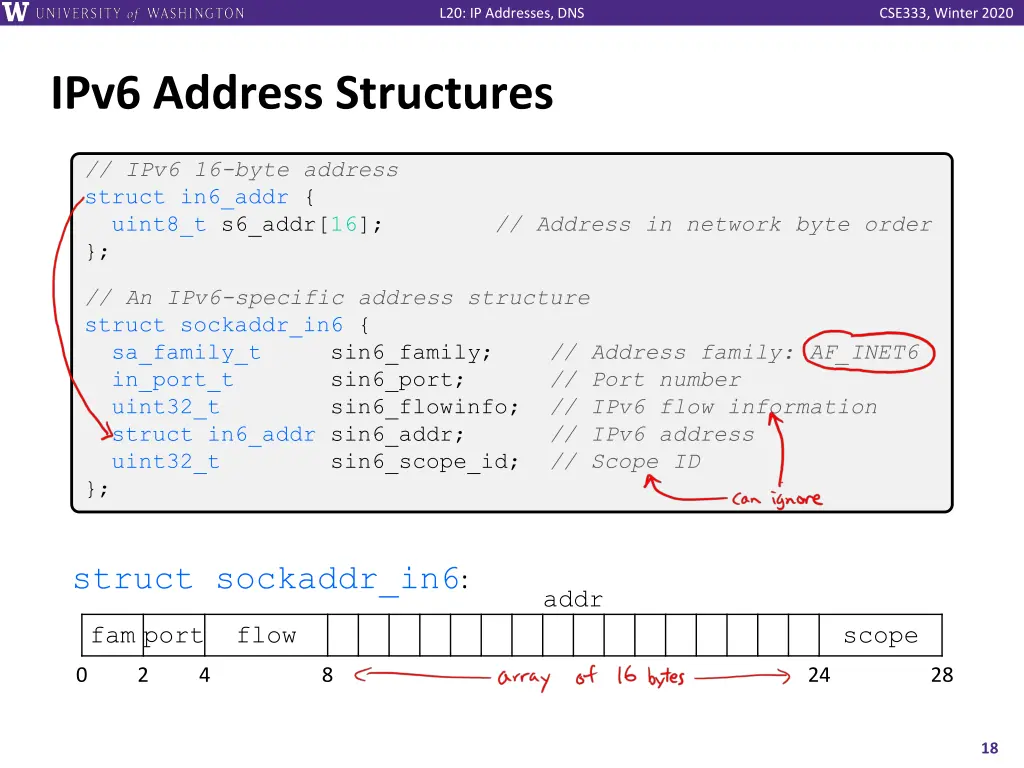The image size is (1024, 768).
Task: Click the 'sin6_flowinfo;' field
Action: [424, 408]
